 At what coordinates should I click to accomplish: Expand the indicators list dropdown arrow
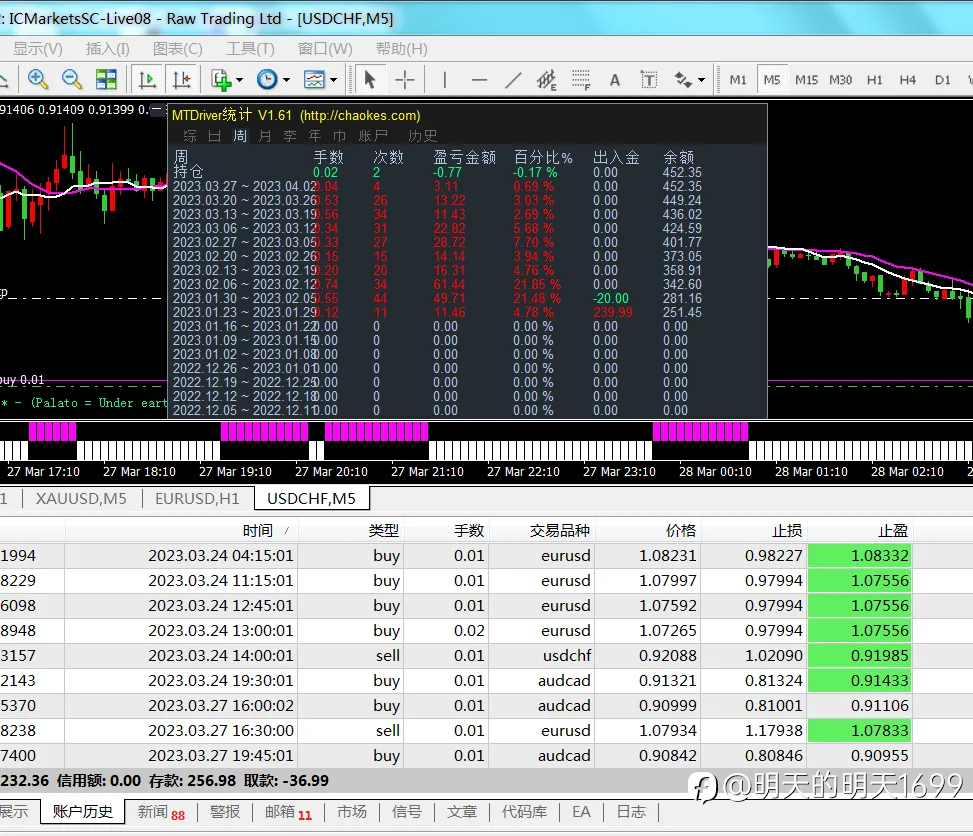(239, 80)
